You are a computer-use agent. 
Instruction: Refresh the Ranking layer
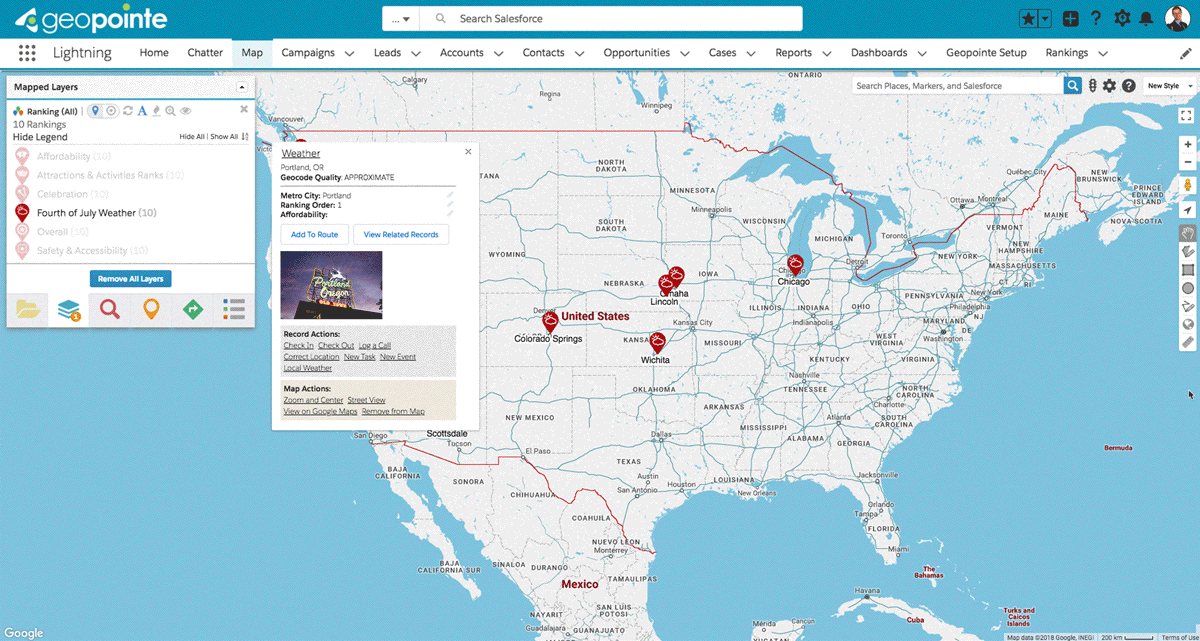(128, 111)
